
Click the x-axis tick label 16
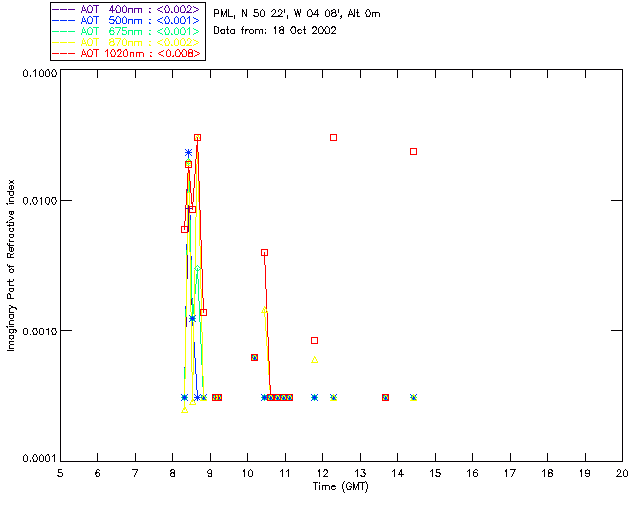[x=473, y=473]
